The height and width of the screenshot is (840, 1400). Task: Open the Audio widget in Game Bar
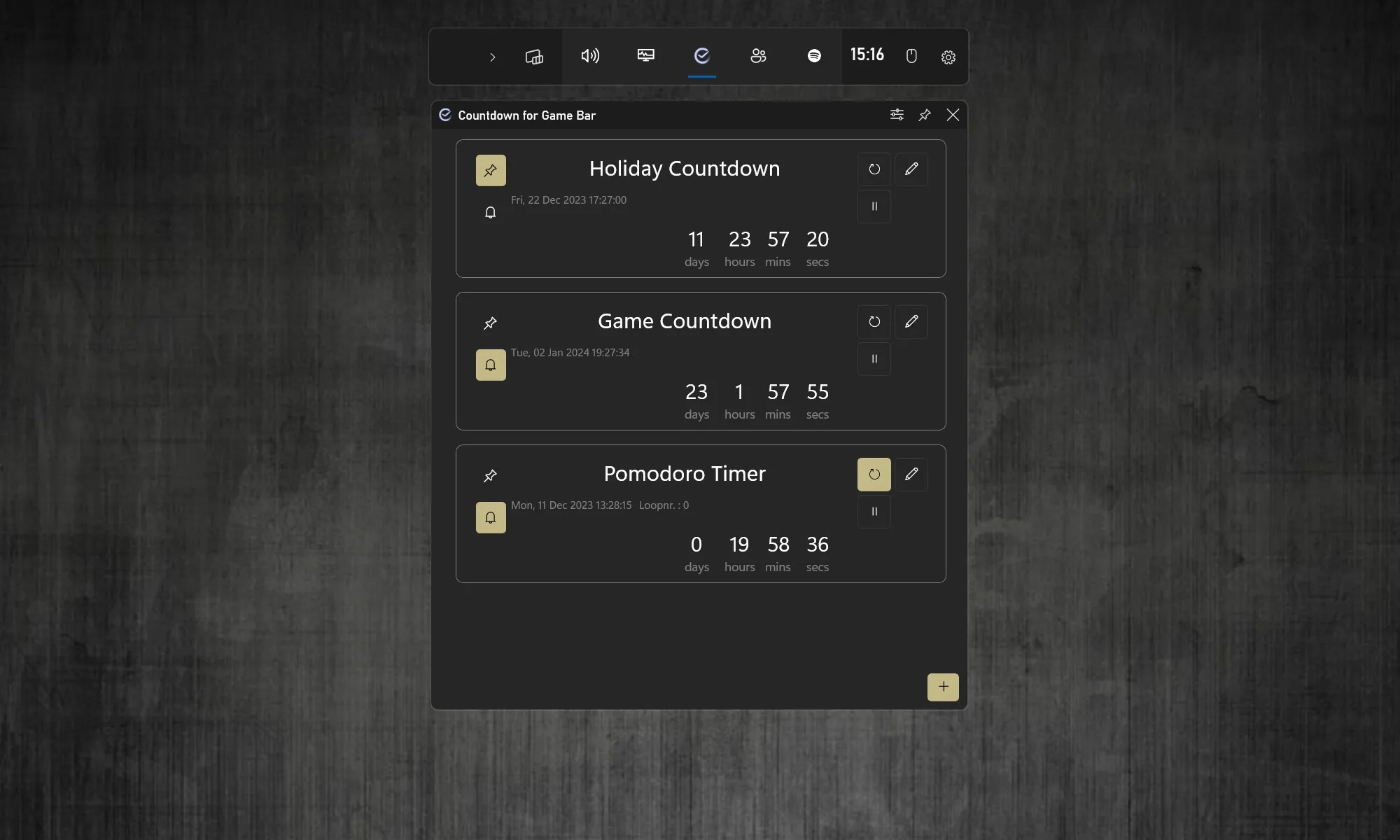coord(590,56)
